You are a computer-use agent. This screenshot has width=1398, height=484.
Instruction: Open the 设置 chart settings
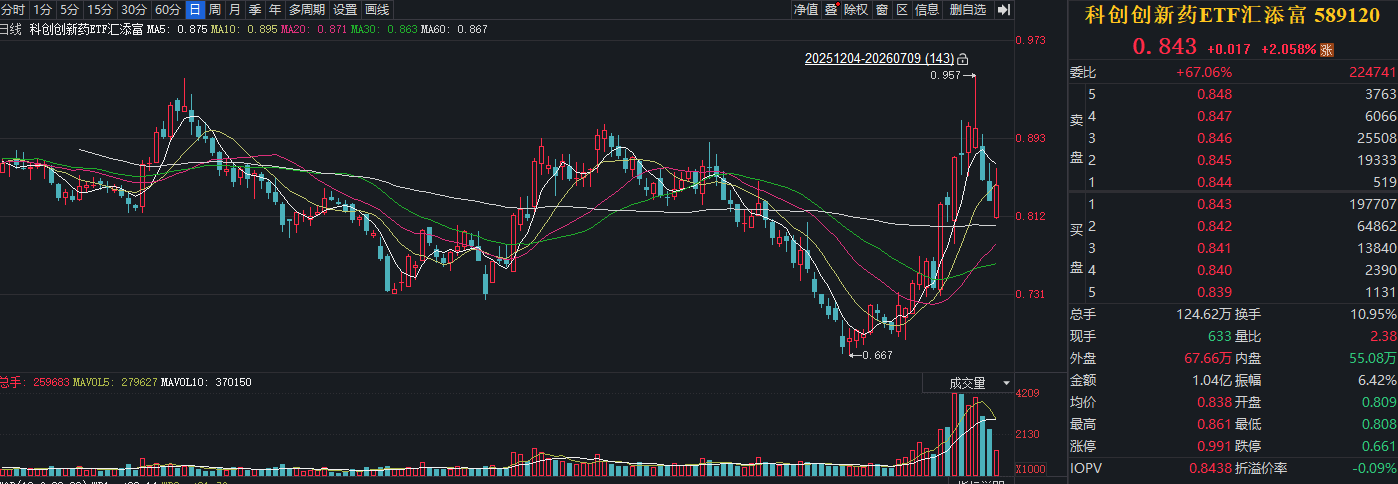(345, 9)
